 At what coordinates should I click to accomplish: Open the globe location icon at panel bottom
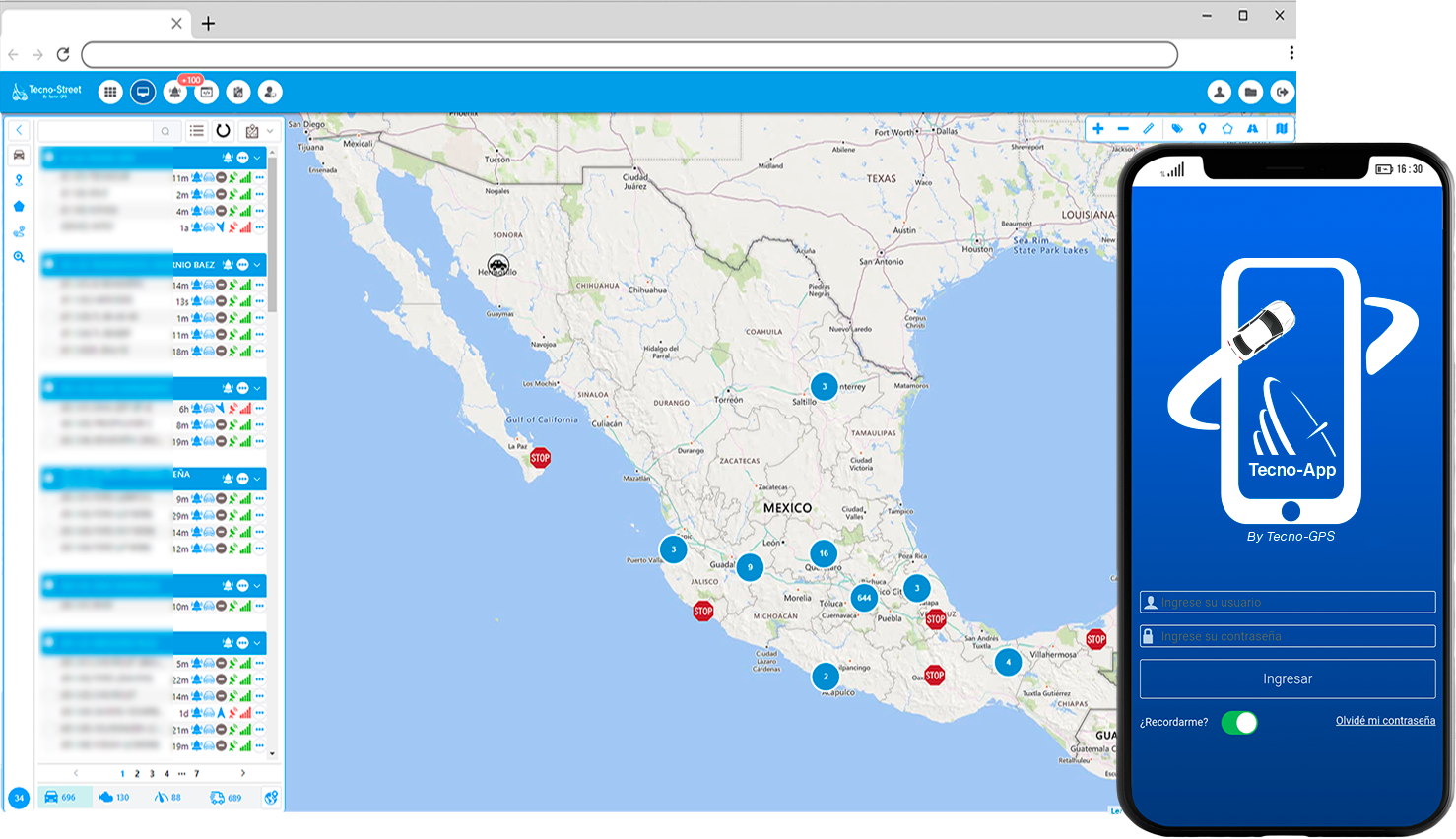[x=272, y=797]
